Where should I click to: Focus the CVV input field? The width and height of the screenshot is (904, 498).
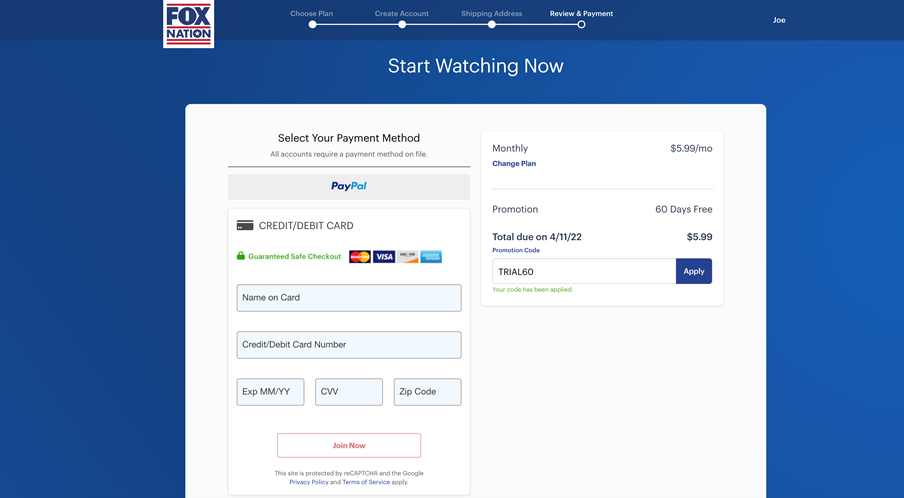click(349, 392)
